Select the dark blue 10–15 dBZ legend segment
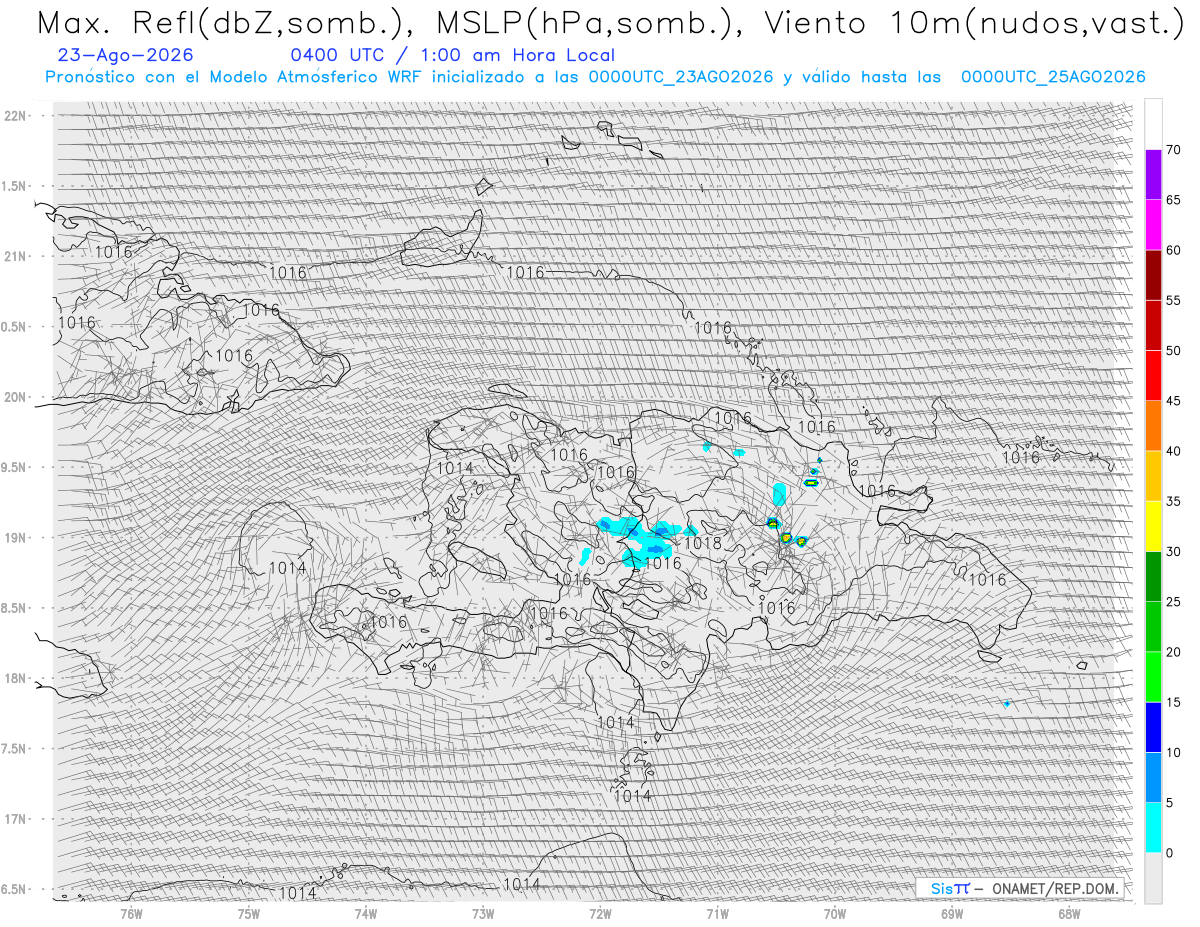The width and height of the screenshot is (1200, 927). (x=1153, y=727)
